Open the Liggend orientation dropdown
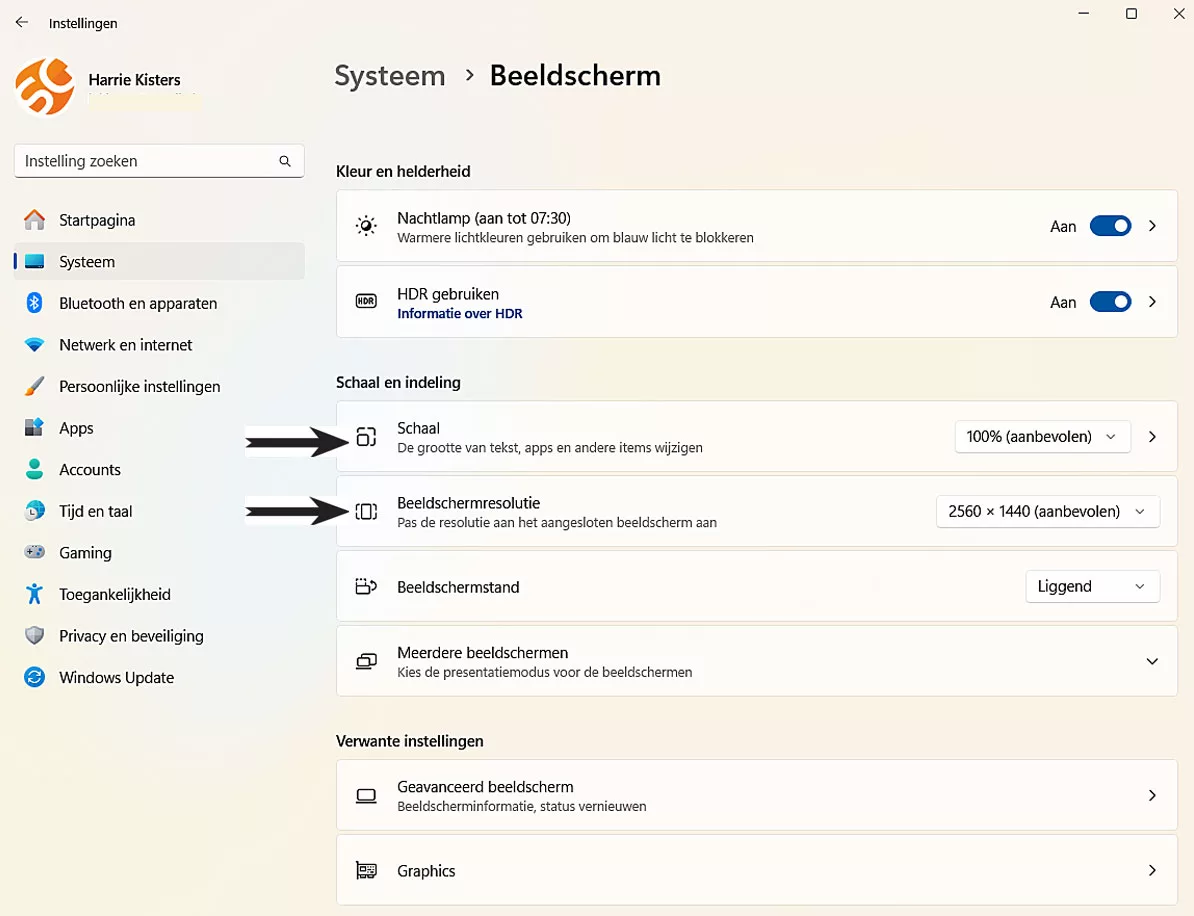Screen dimensions: 1194x916 [x=1093, y=586]
